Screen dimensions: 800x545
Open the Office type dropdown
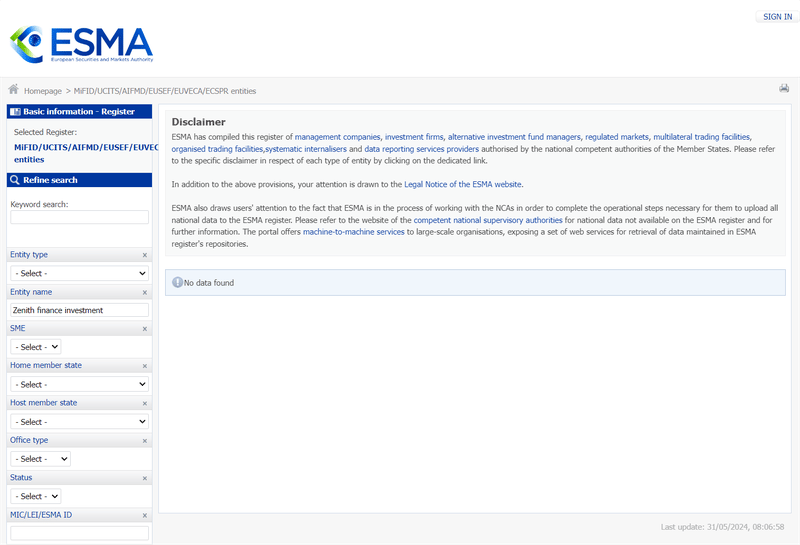point(40,459)
